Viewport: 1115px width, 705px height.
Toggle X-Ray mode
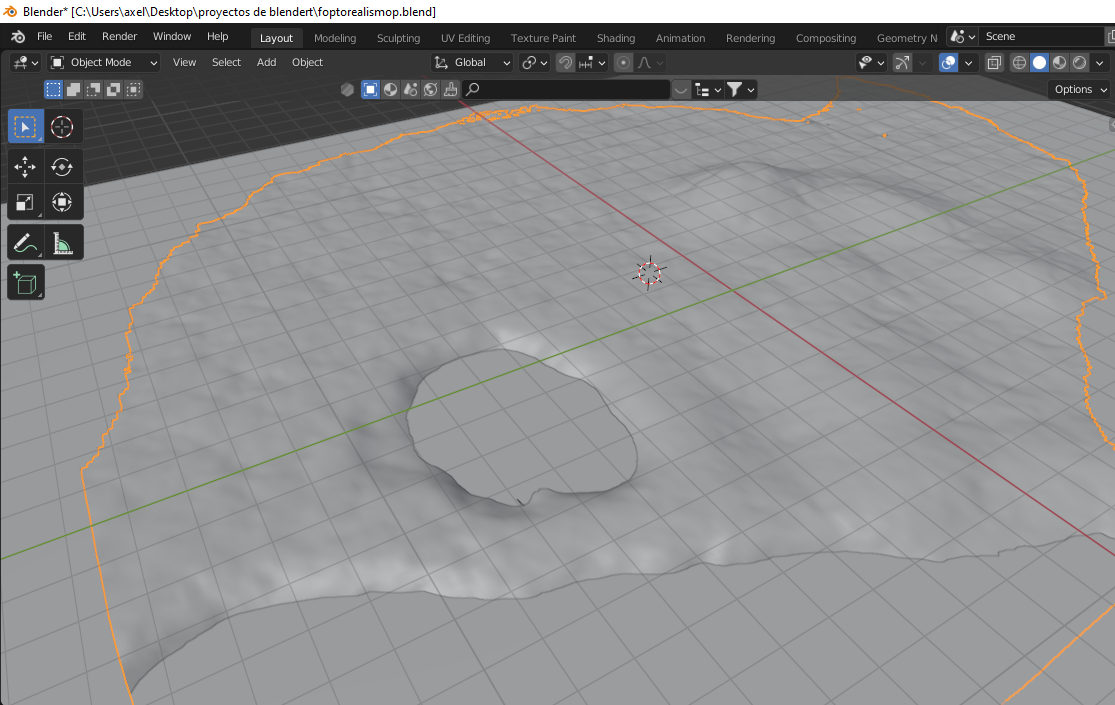tap(994, 63)
